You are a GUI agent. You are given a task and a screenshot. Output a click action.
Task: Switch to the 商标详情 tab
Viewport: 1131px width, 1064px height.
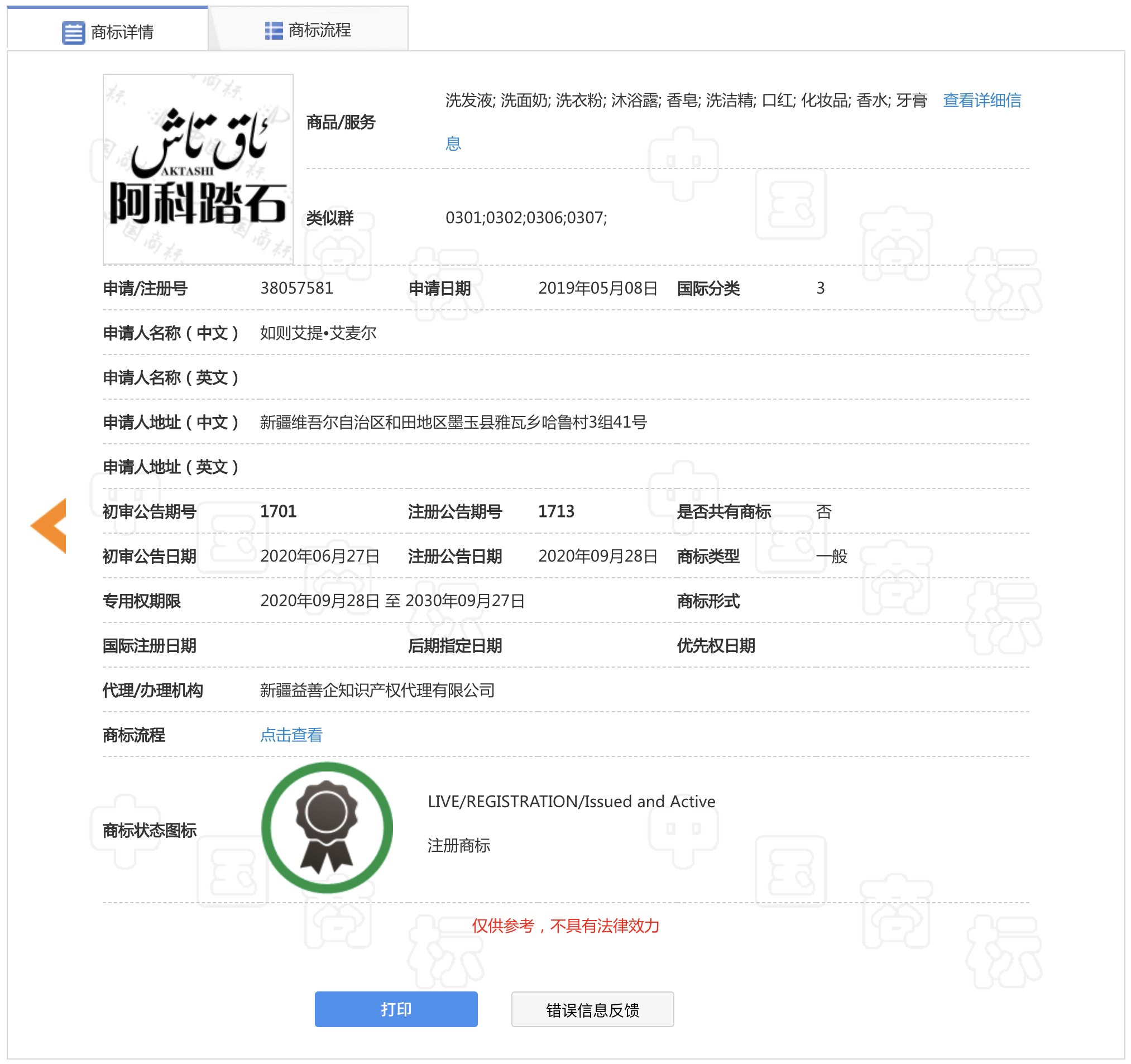click(108, 29)
